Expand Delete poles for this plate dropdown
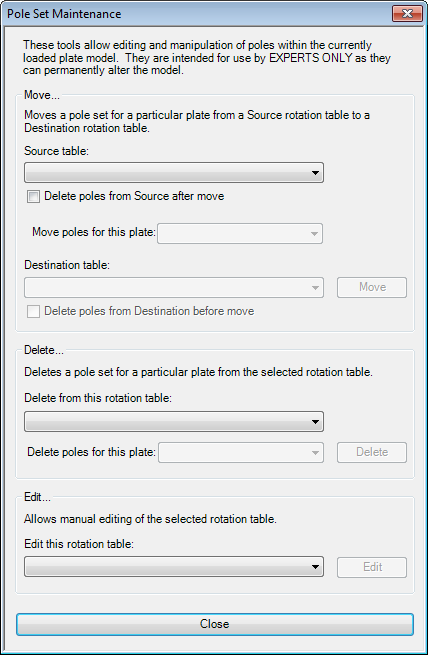428x655 pixels. pyautogui.click(x=241, y=452)
